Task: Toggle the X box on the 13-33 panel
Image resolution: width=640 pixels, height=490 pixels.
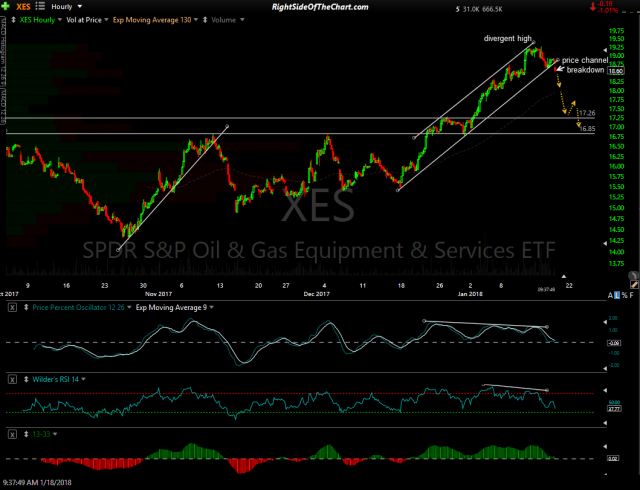Action: click(x=12, y=436)
